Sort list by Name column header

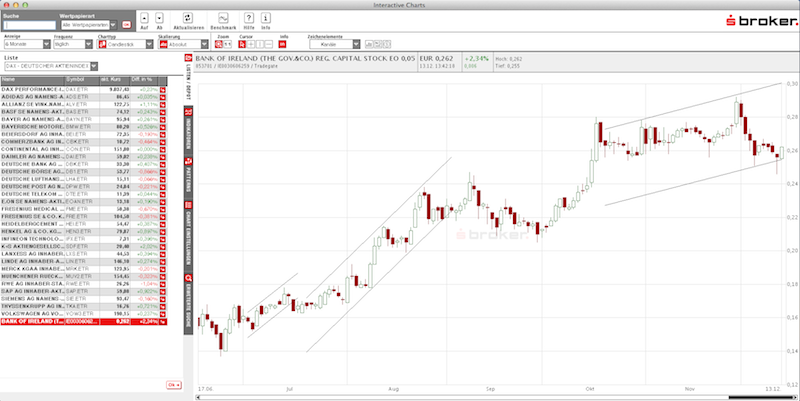(32, 81)
